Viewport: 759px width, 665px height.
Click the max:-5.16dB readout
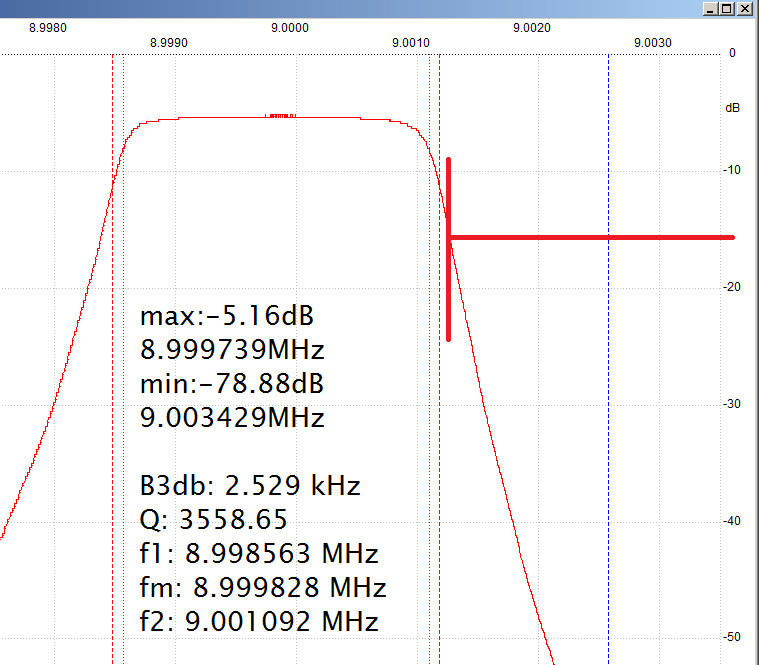227,316
